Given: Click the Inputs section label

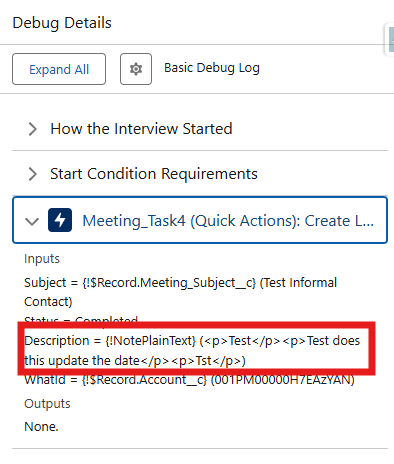Looking at the screenshot, I should coord(42,259).
